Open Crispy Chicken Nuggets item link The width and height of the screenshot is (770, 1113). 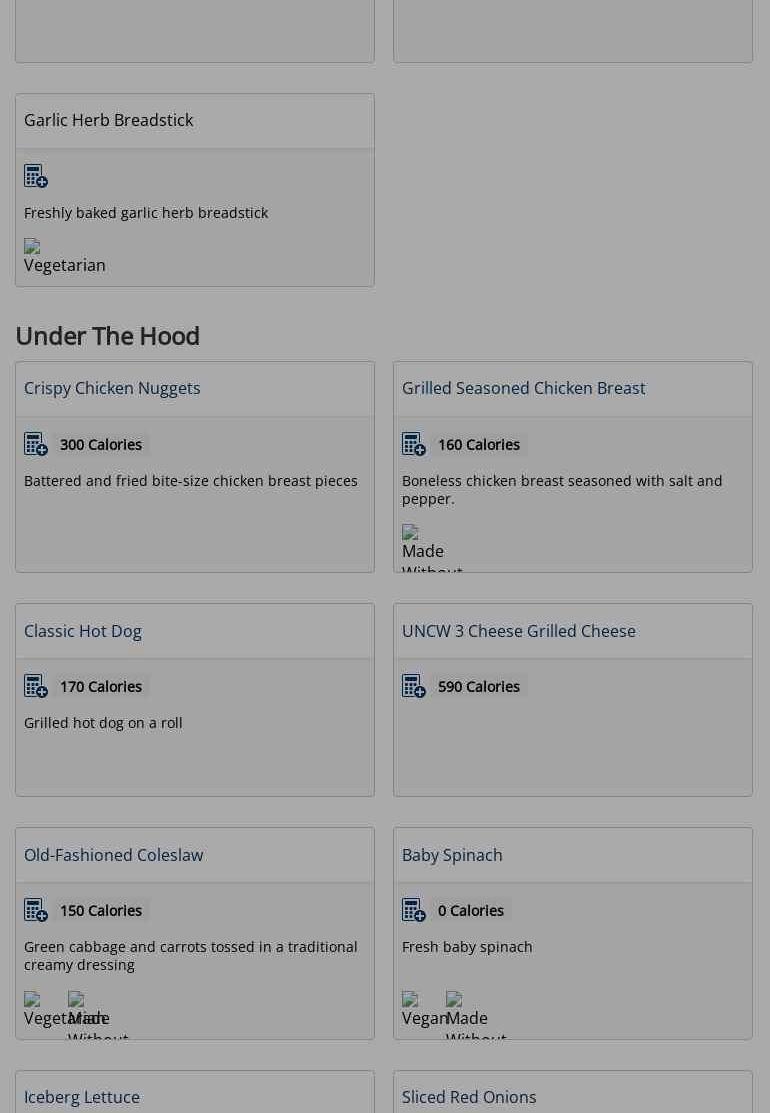[112, 388]
